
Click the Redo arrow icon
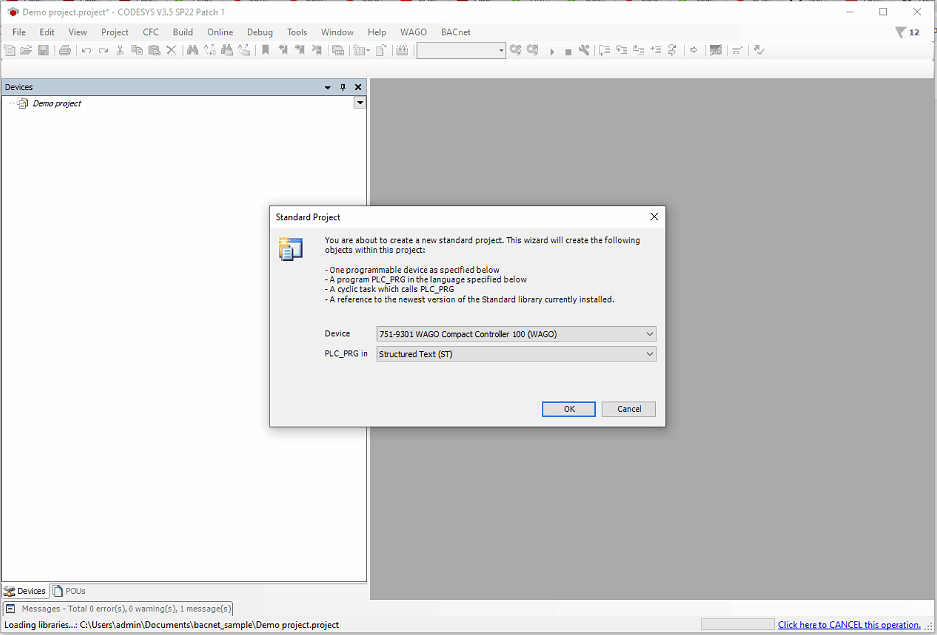[x=103, y=51]
